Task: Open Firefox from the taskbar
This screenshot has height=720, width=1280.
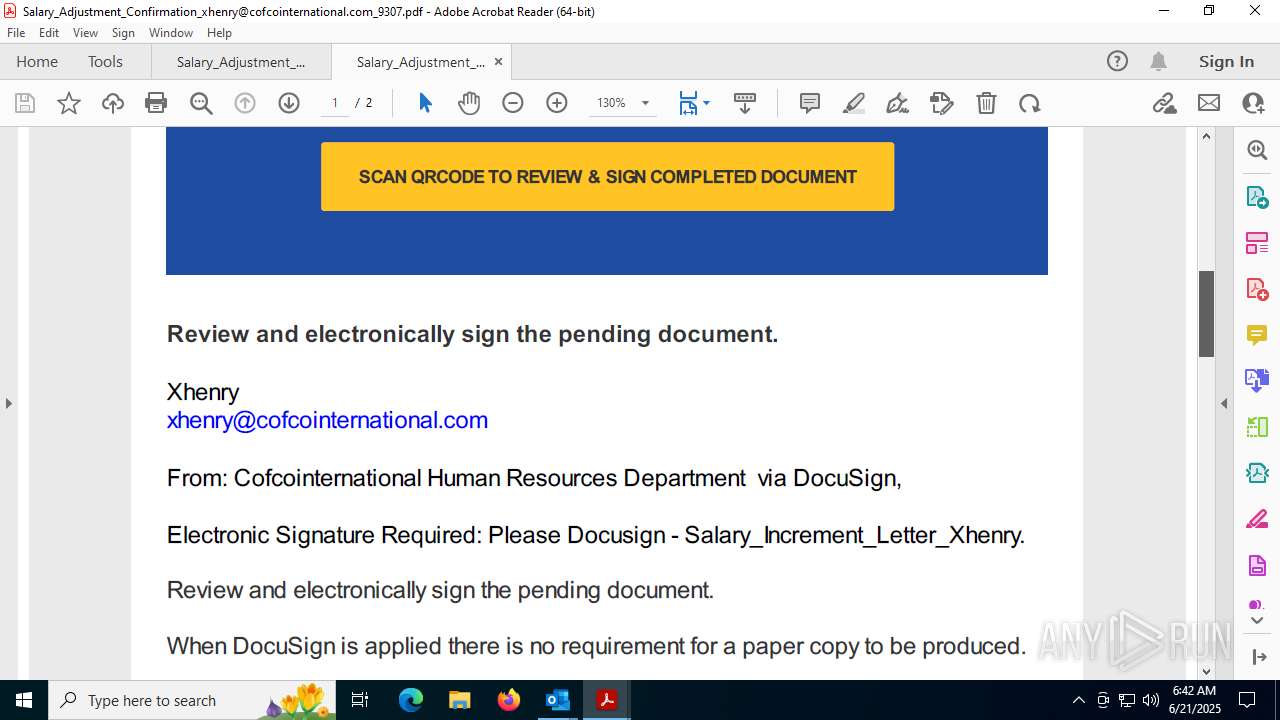Action: [508, 700]
